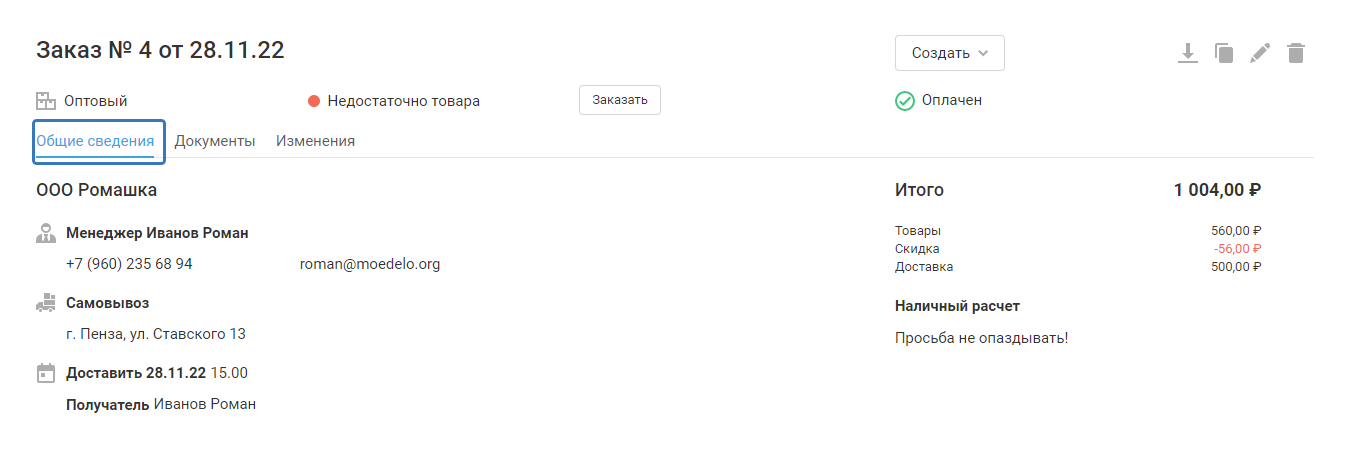Open the Создать dropdown
Image resolution: width=1346 pixels, height=461 pixels.
pyautogui.click(x=949, y=53)
